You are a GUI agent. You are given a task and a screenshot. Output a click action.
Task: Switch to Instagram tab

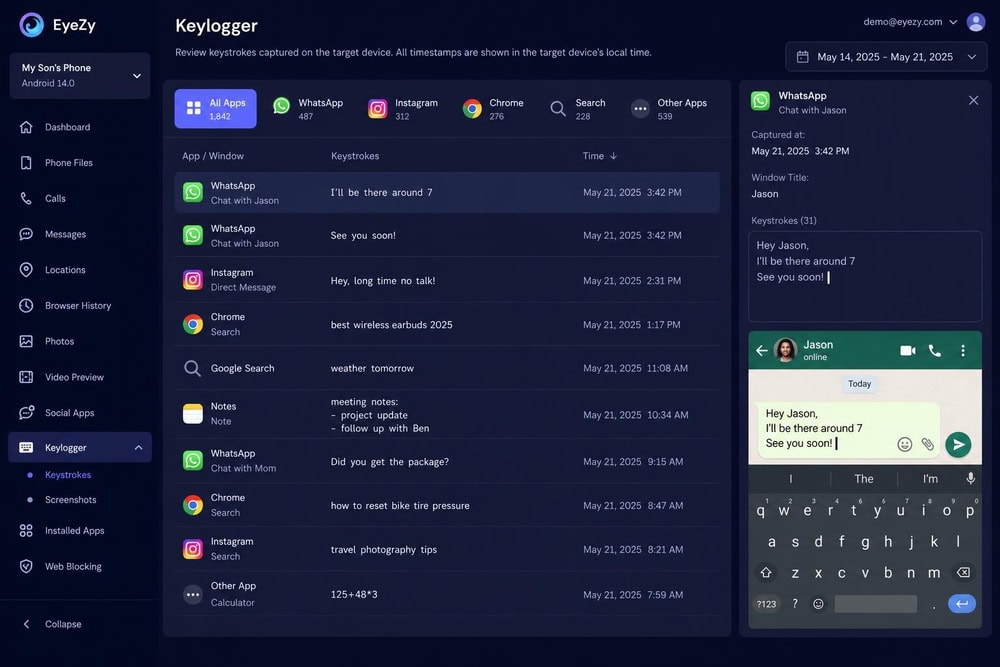tap(403, 108)
